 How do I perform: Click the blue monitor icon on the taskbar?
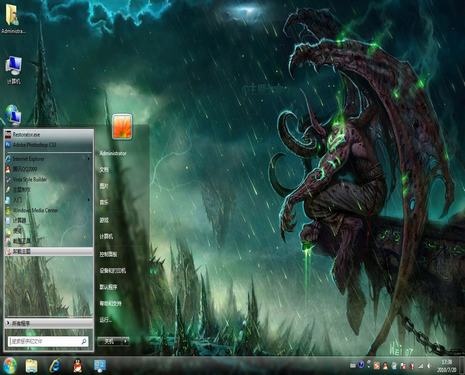100,366
